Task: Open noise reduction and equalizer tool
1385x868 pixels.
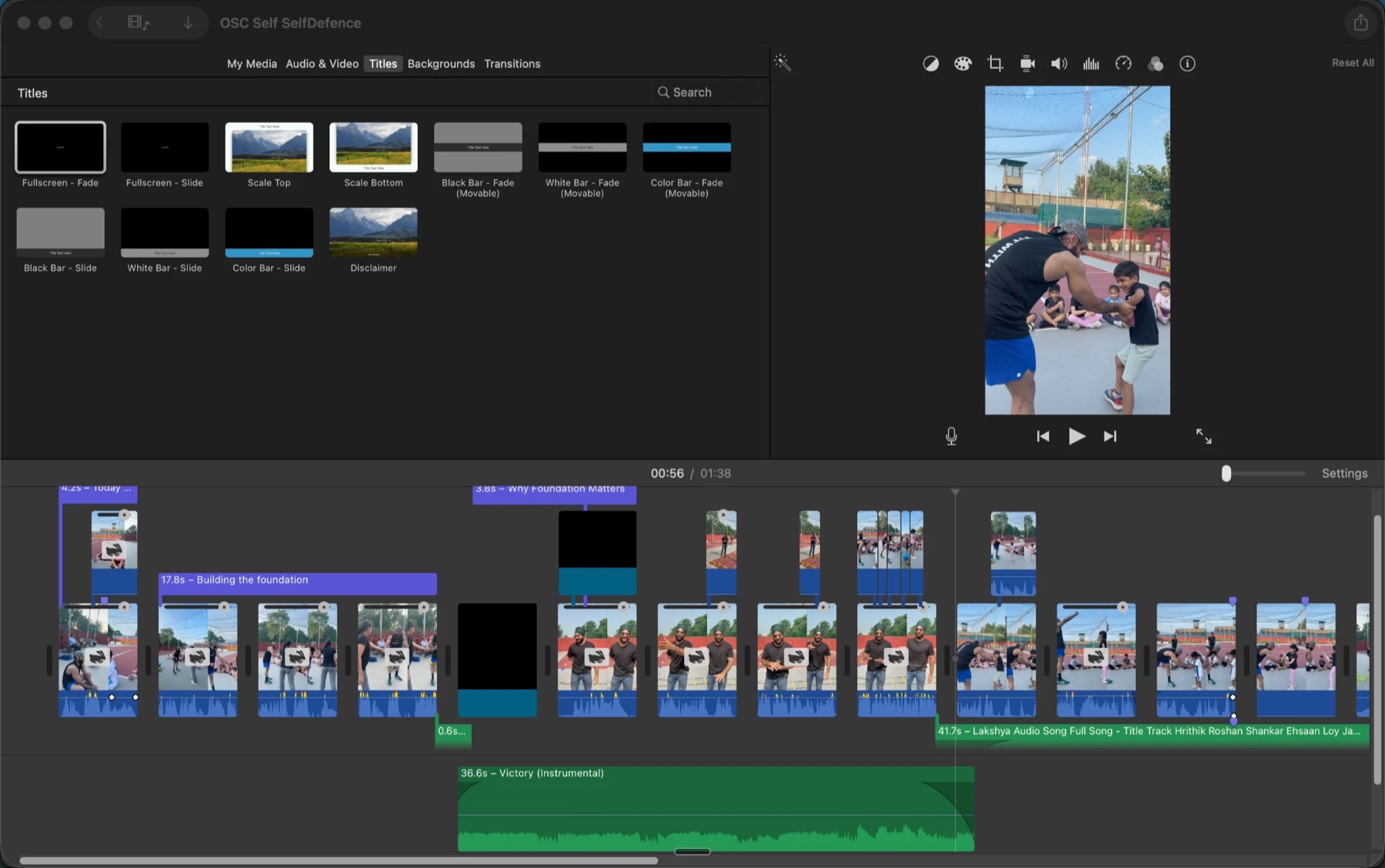Action: coord(1091,64)
